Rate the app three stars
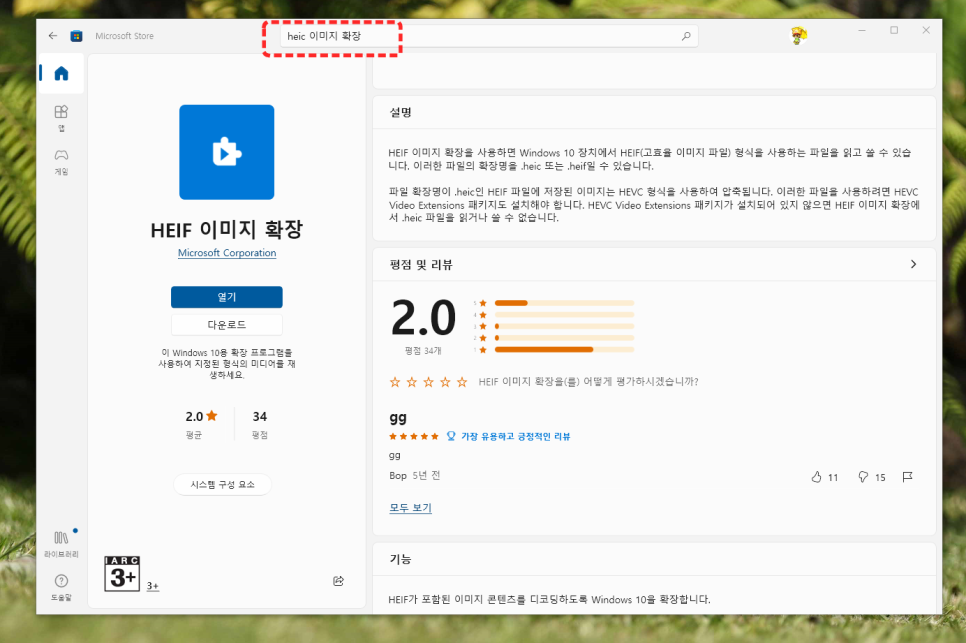The image size is (966, 643). click(428, 382)
